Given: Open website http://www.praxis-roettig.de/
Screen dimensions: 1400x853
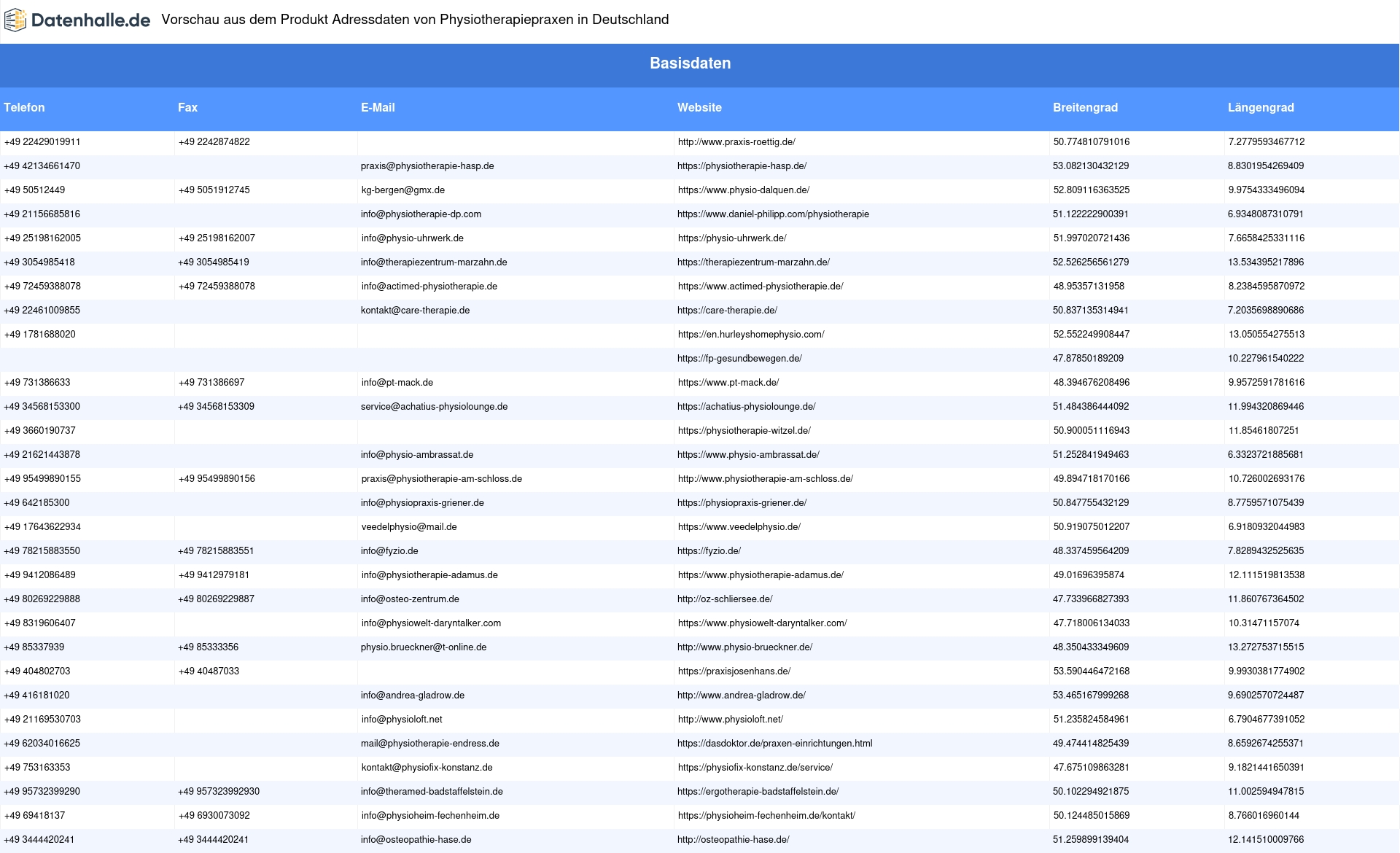Looking at the screenshot, I should (736, 142).
